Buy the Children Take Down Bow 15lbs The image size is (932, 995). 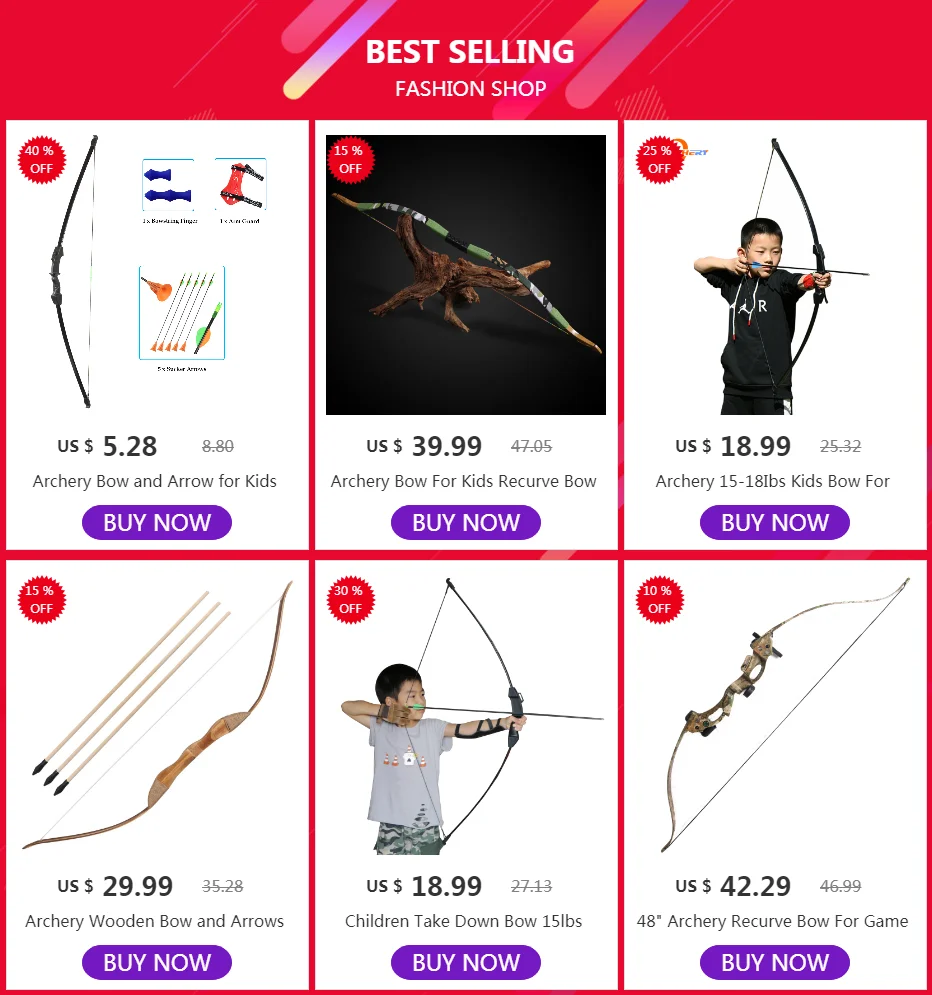pos(466,962)
